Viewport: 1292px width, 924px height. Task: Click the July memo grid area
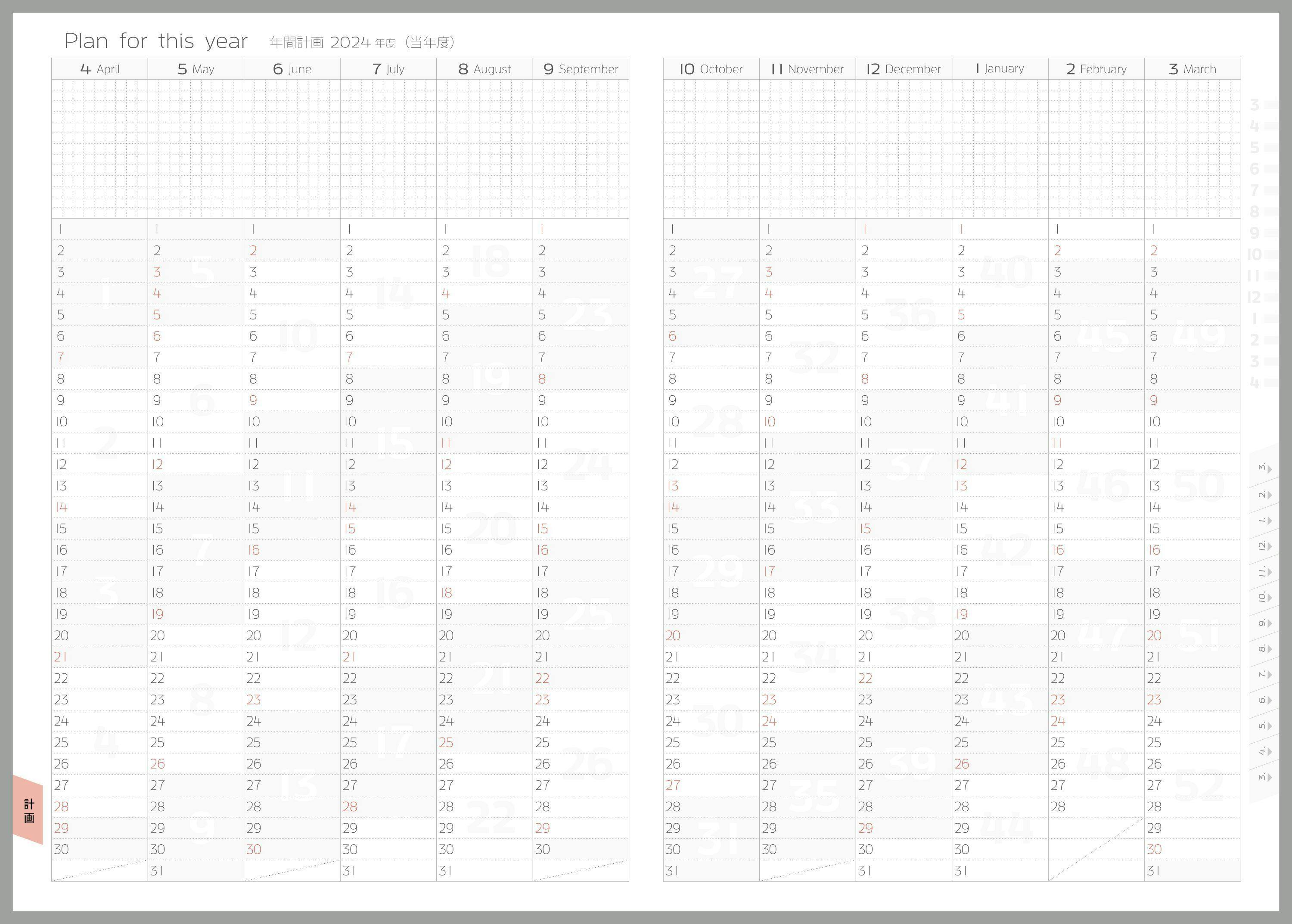coord(388,149)
